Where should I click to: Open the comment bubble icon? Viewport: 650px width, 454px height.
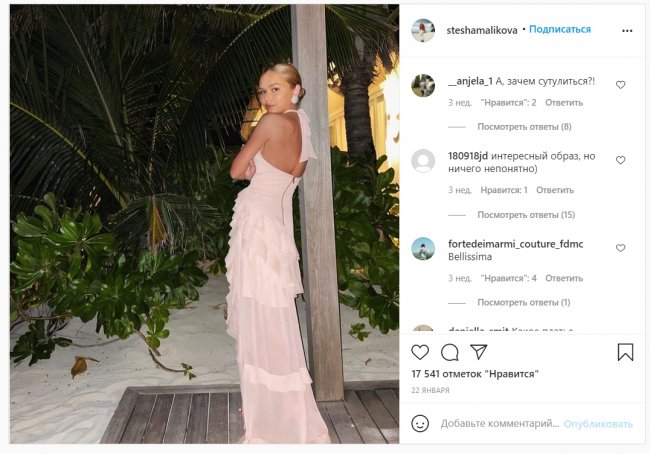[450, 352]
